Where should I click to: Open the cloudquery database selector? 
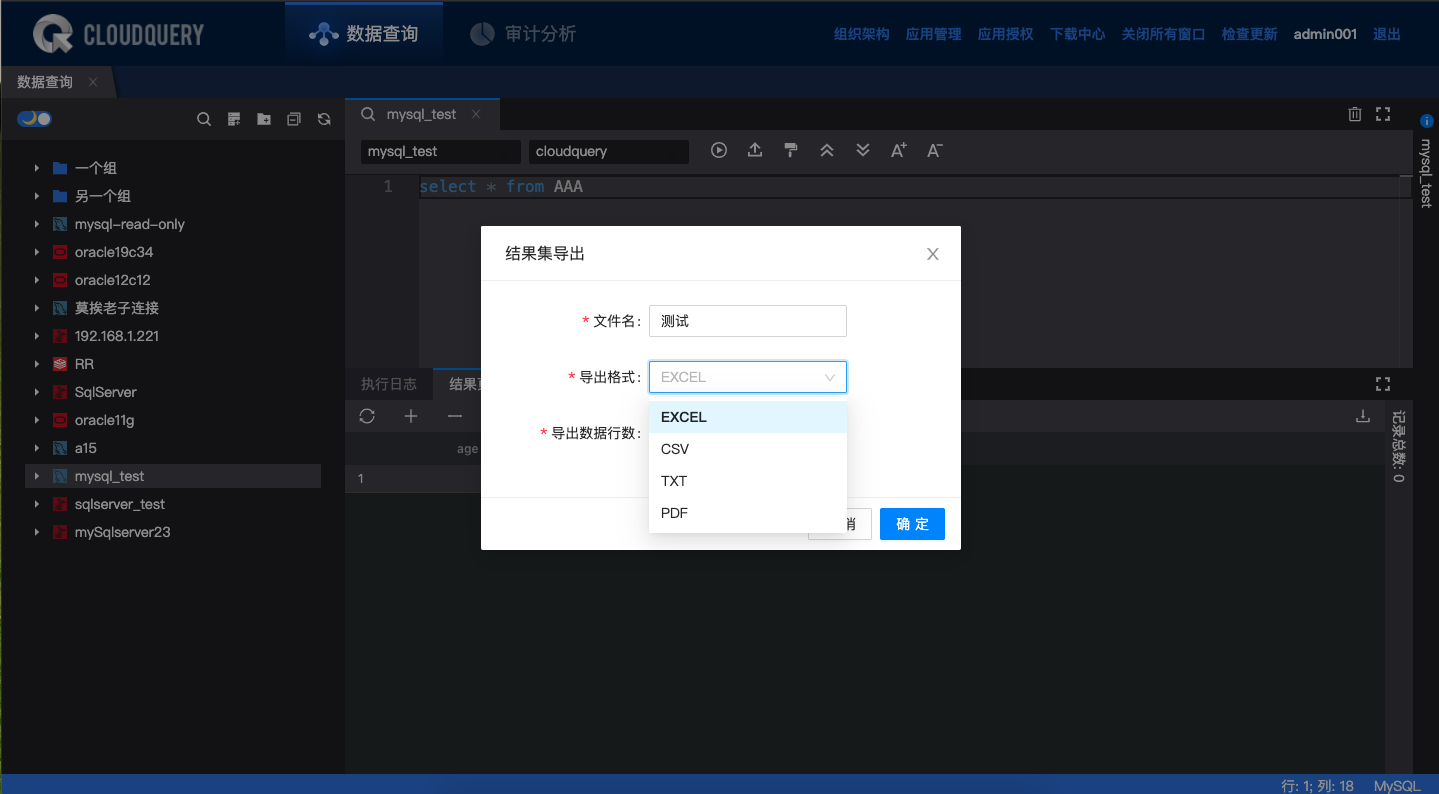[609, 151]
